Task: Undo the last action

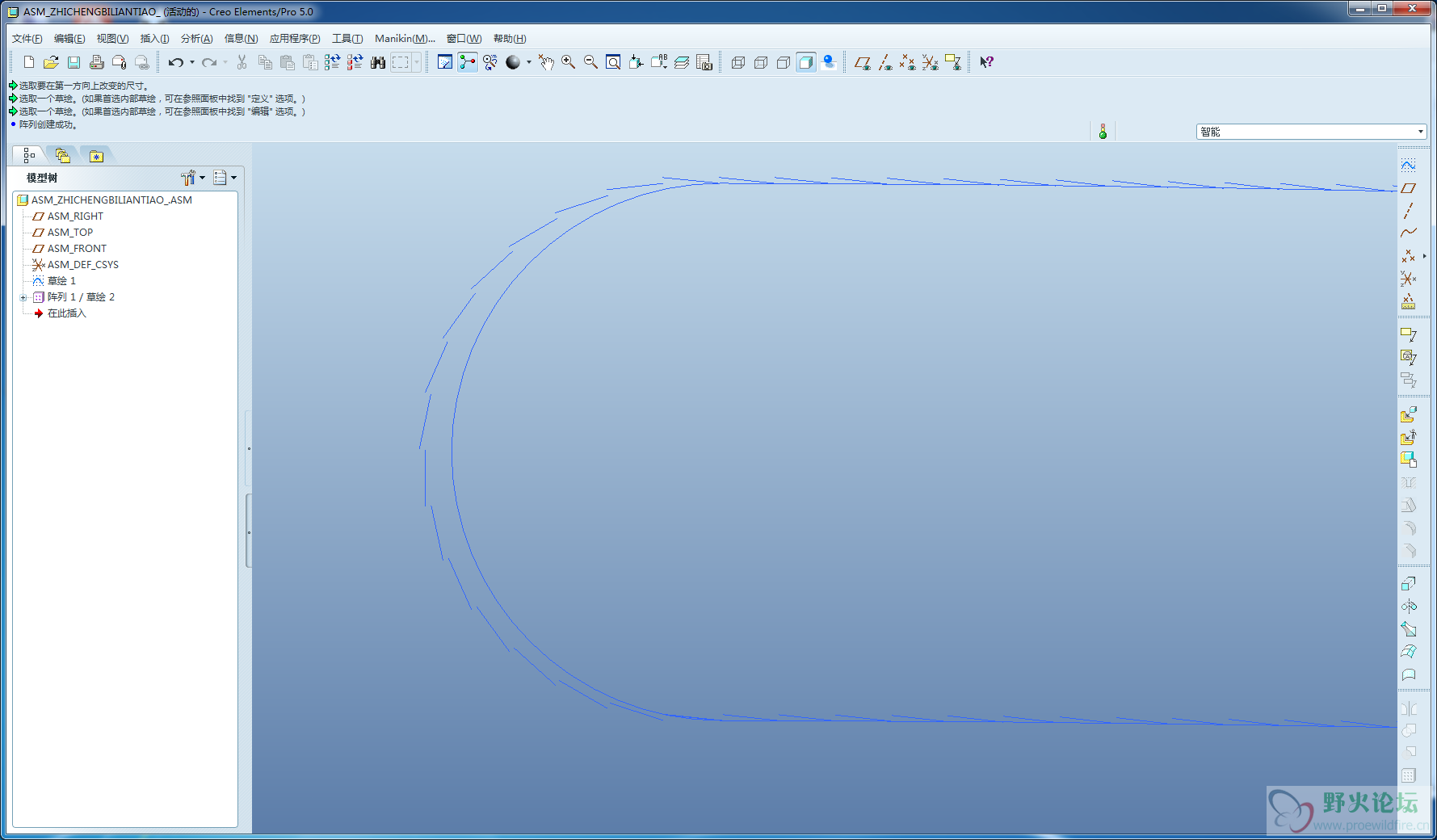Action: click(x=175, y=62)
